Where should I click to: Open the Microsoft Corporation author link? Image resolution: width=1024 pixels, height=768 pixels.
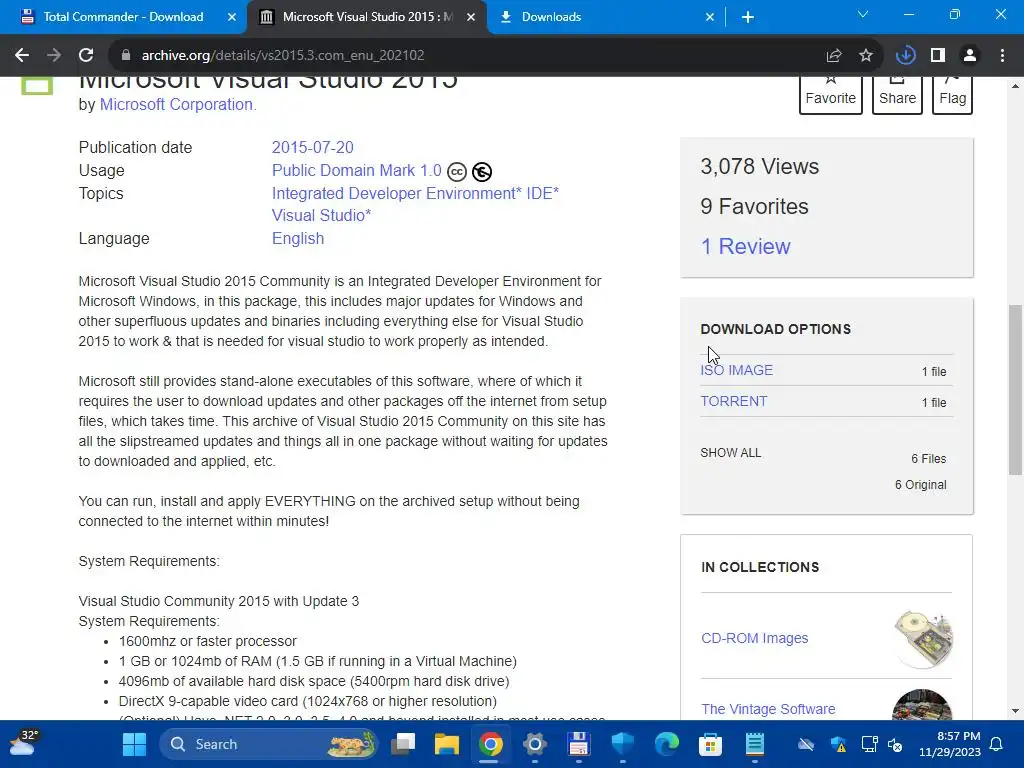click(176, 104)
